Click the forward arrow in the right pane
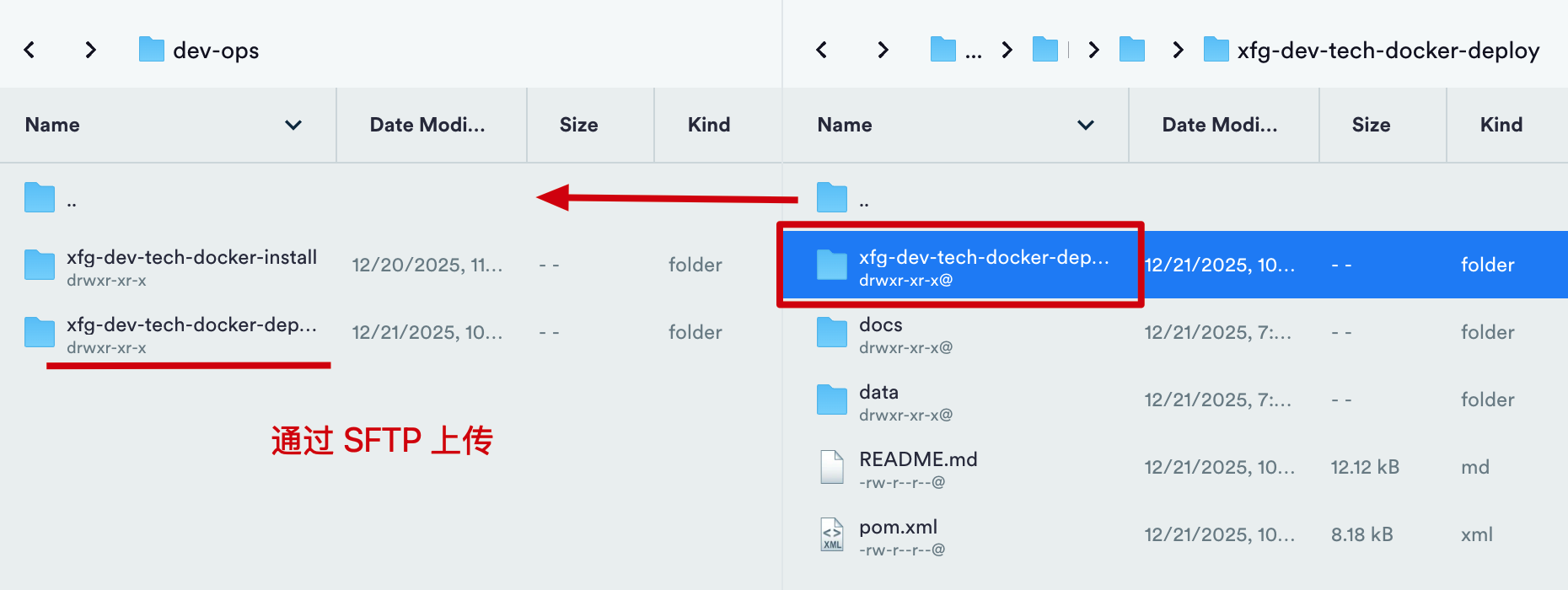The width and height of the screenshot is (1568, 590). [x=883, y=51]
